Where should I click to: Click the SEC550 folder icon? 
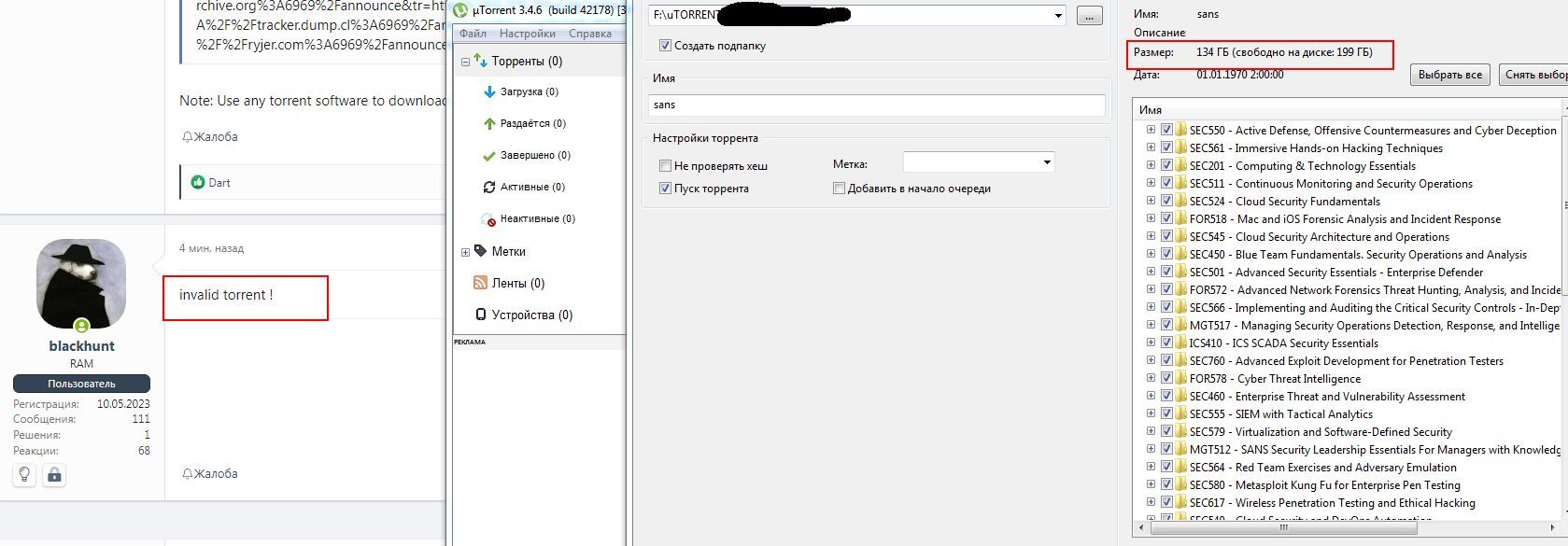point(1180,131)
